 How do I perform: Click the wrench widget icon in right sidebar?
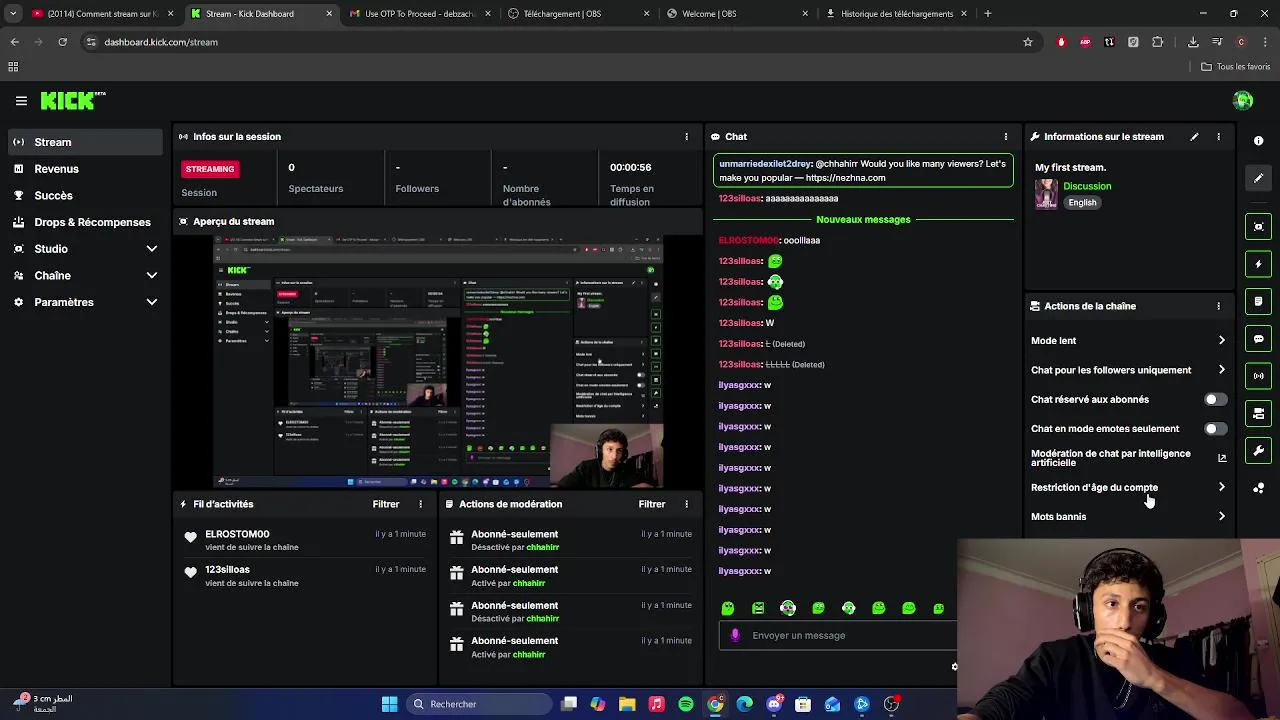pyautogui.click(x=1258, y=451)
